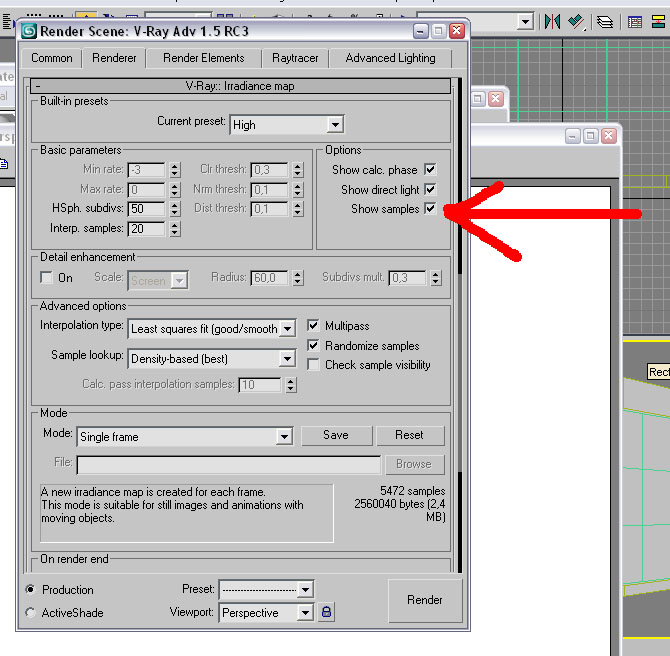Screen dimensions: 670x656
Task: Increase HSph. subdivs with up arrow
Action: coord(174,205)
